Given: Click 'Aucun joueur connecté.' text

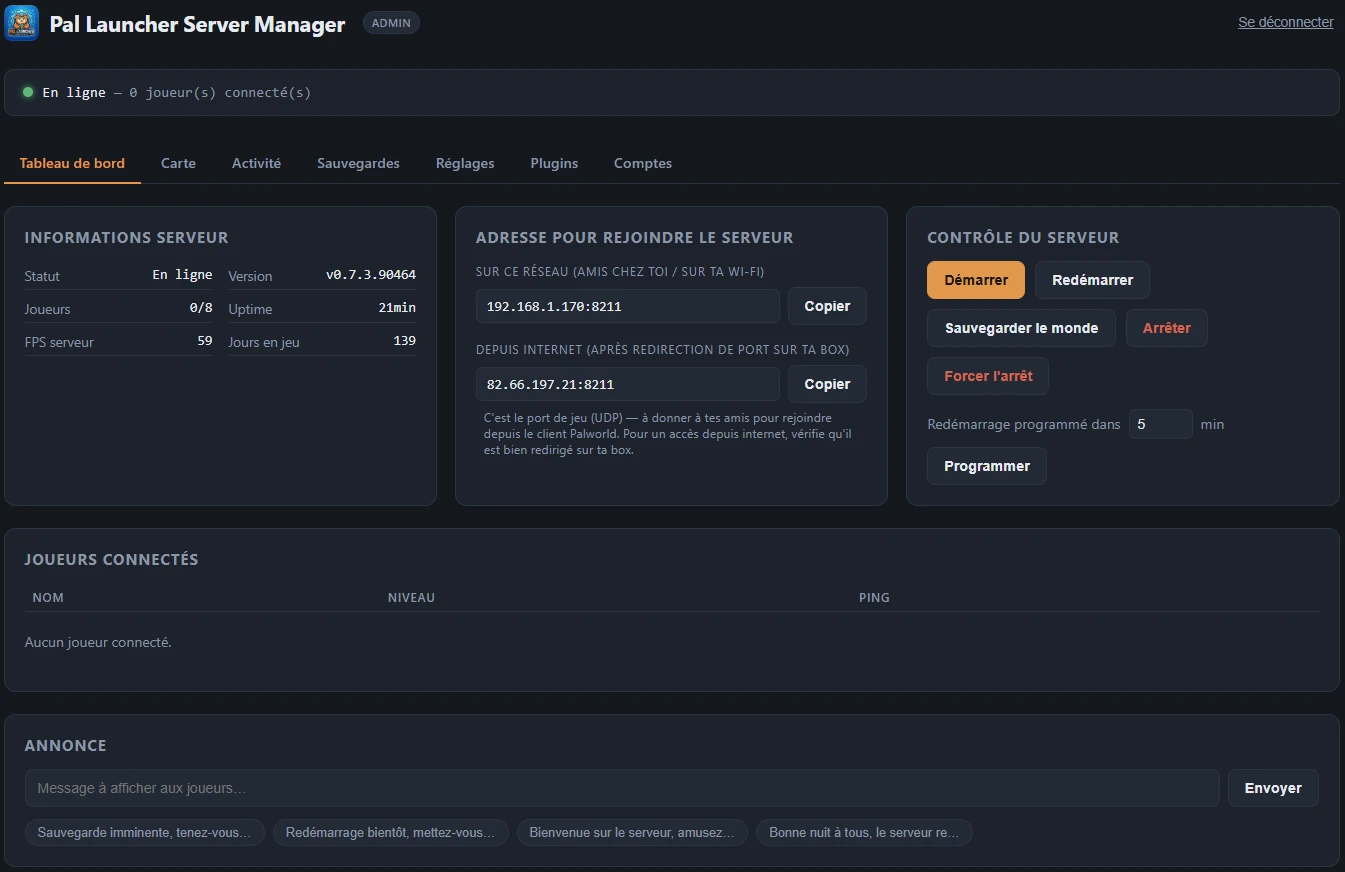Looking at the screenshot, I should point(98,642).
